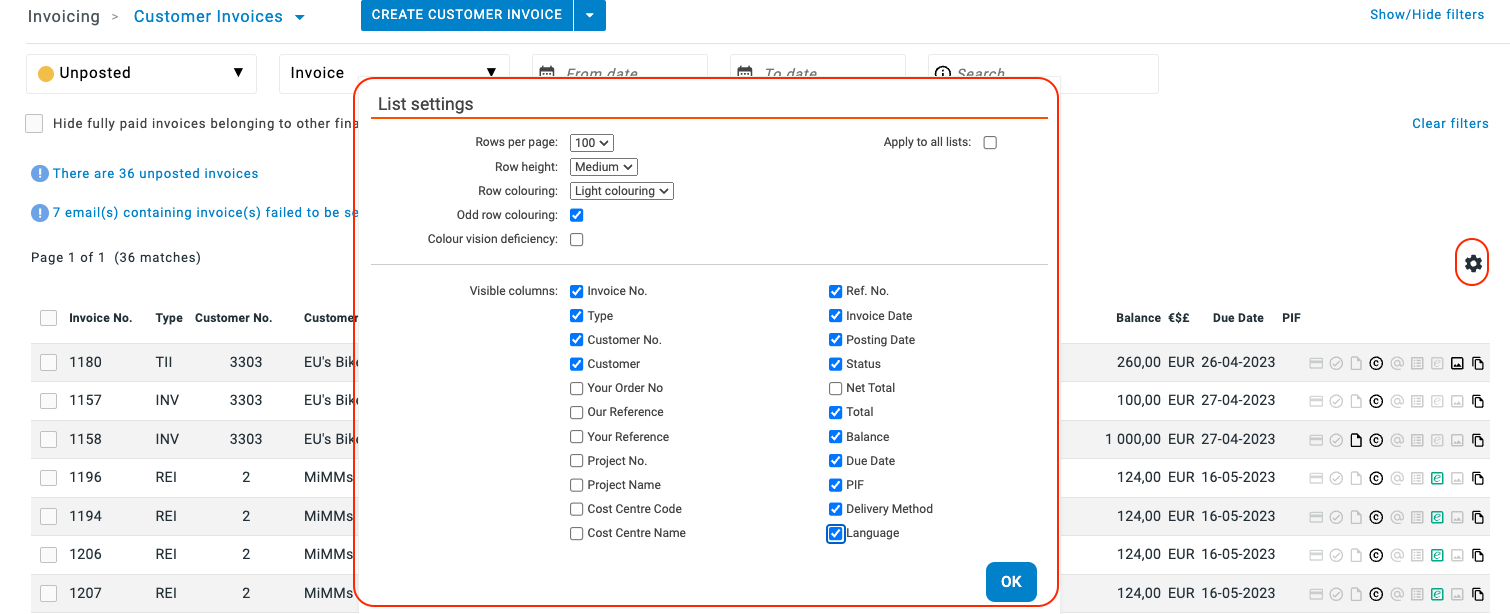Click the calendar icon in From date field
The height and width of the screenshot is (614, 1510).
[547, 73]
